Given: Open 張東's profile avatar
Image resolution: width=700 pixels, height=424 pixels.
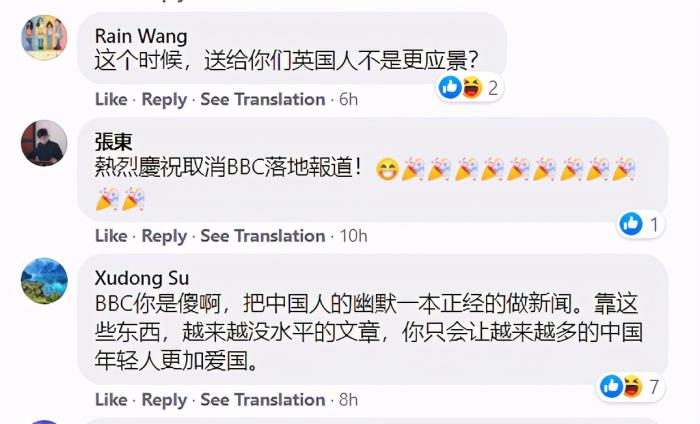Looking at the screenshot, I should 44,143.
